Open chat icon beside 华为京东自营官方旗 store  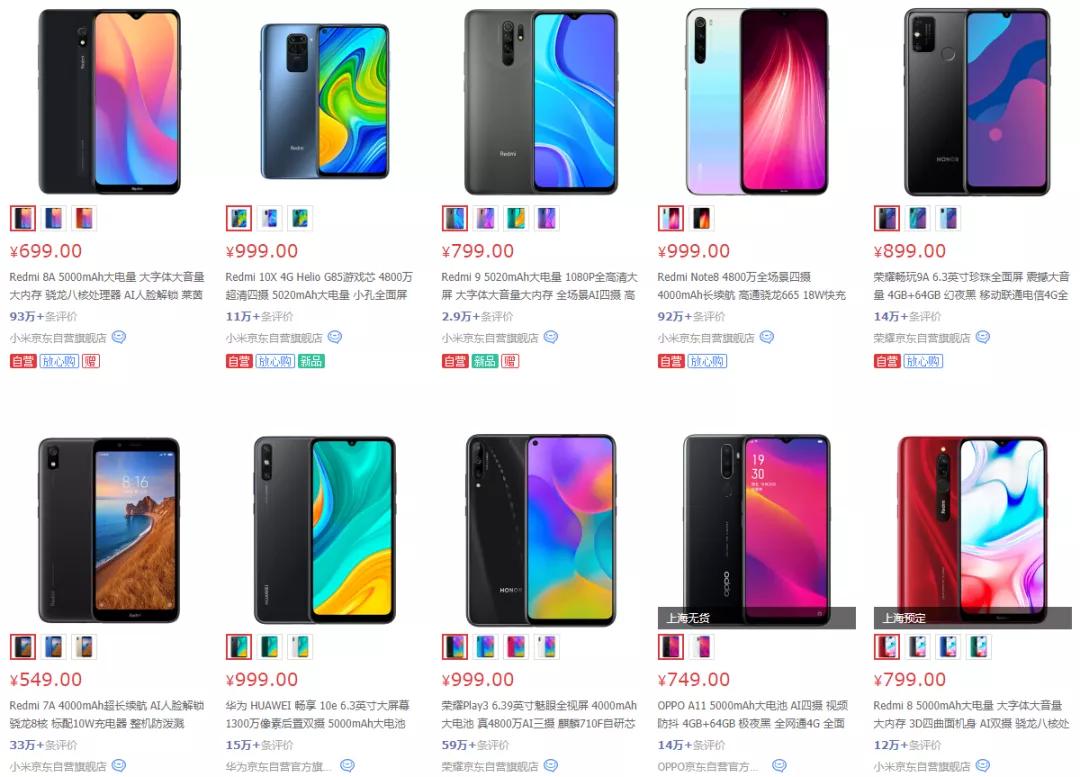tap(348, 765)
